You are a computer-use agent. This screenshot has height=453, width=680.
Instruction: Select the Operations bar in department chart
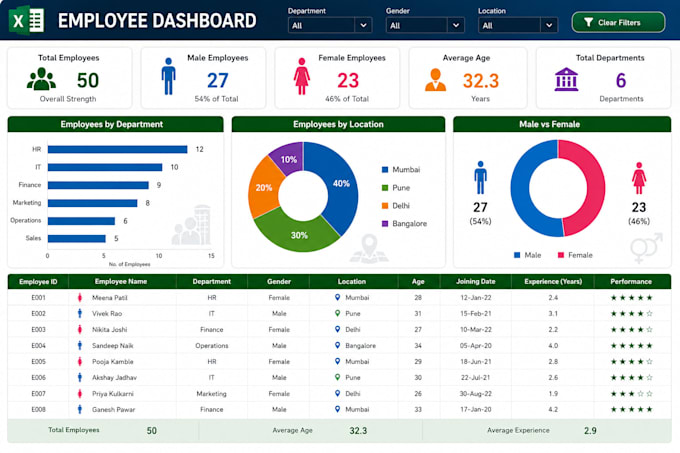click(82, 221)
